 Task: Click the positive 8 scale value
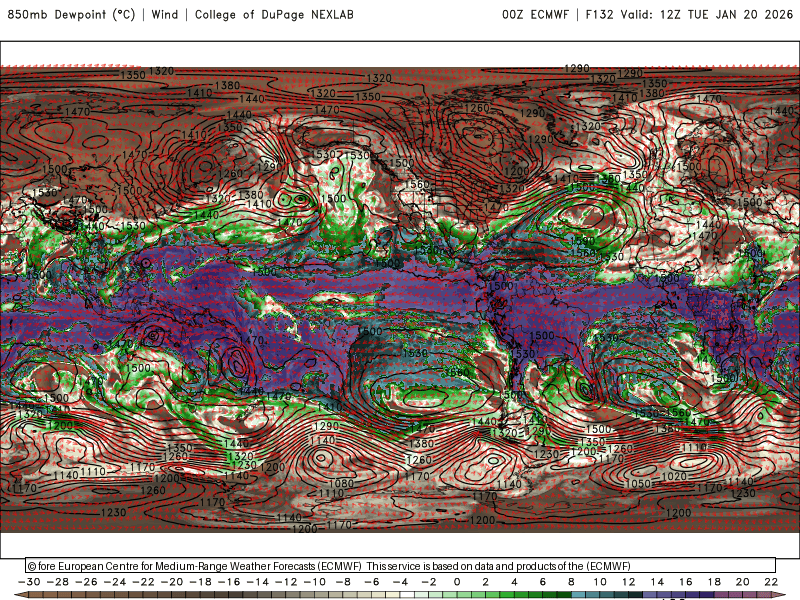571,582
